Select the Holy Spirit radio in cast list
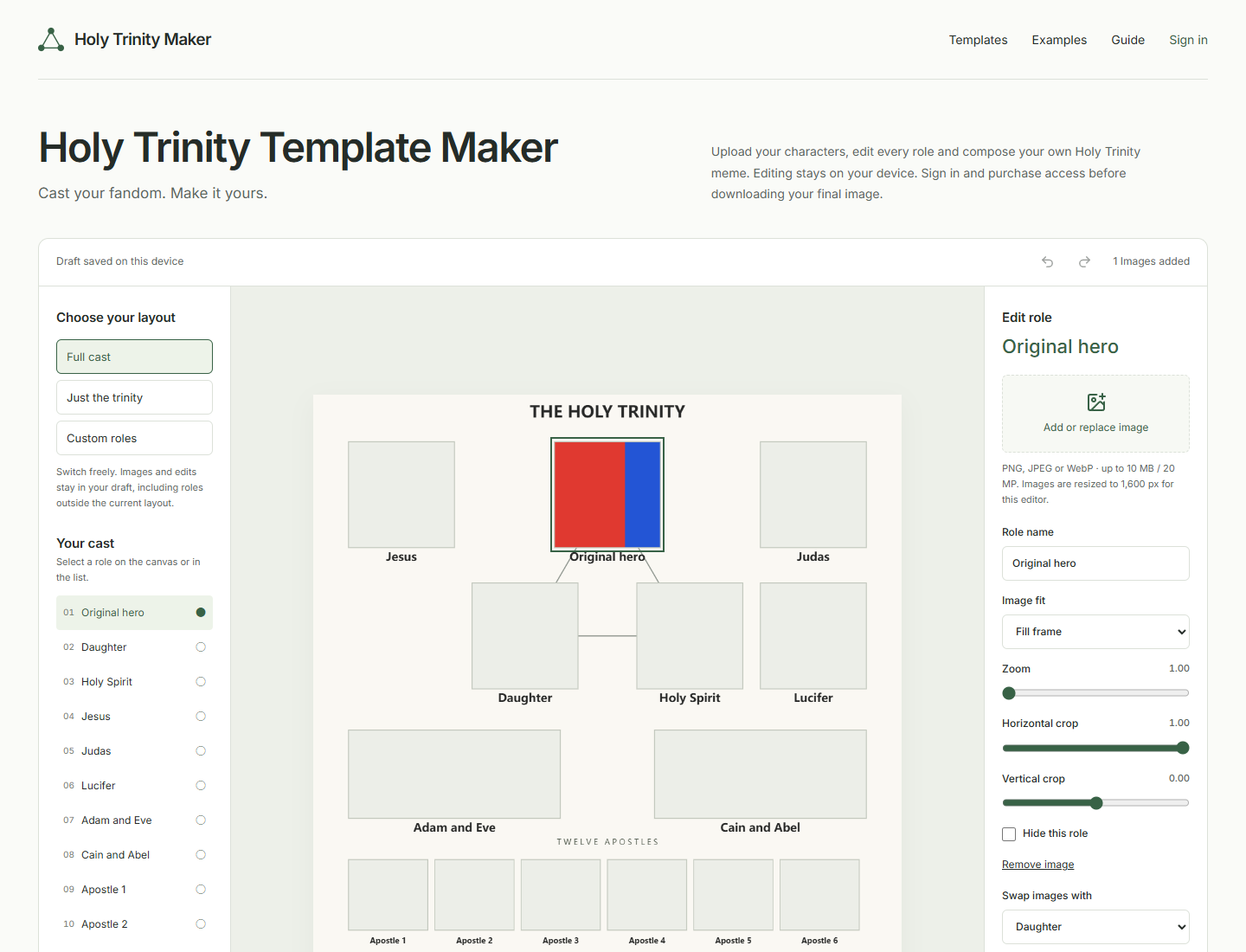Screen dimensions: 1246x952 [x=201, y=682]
